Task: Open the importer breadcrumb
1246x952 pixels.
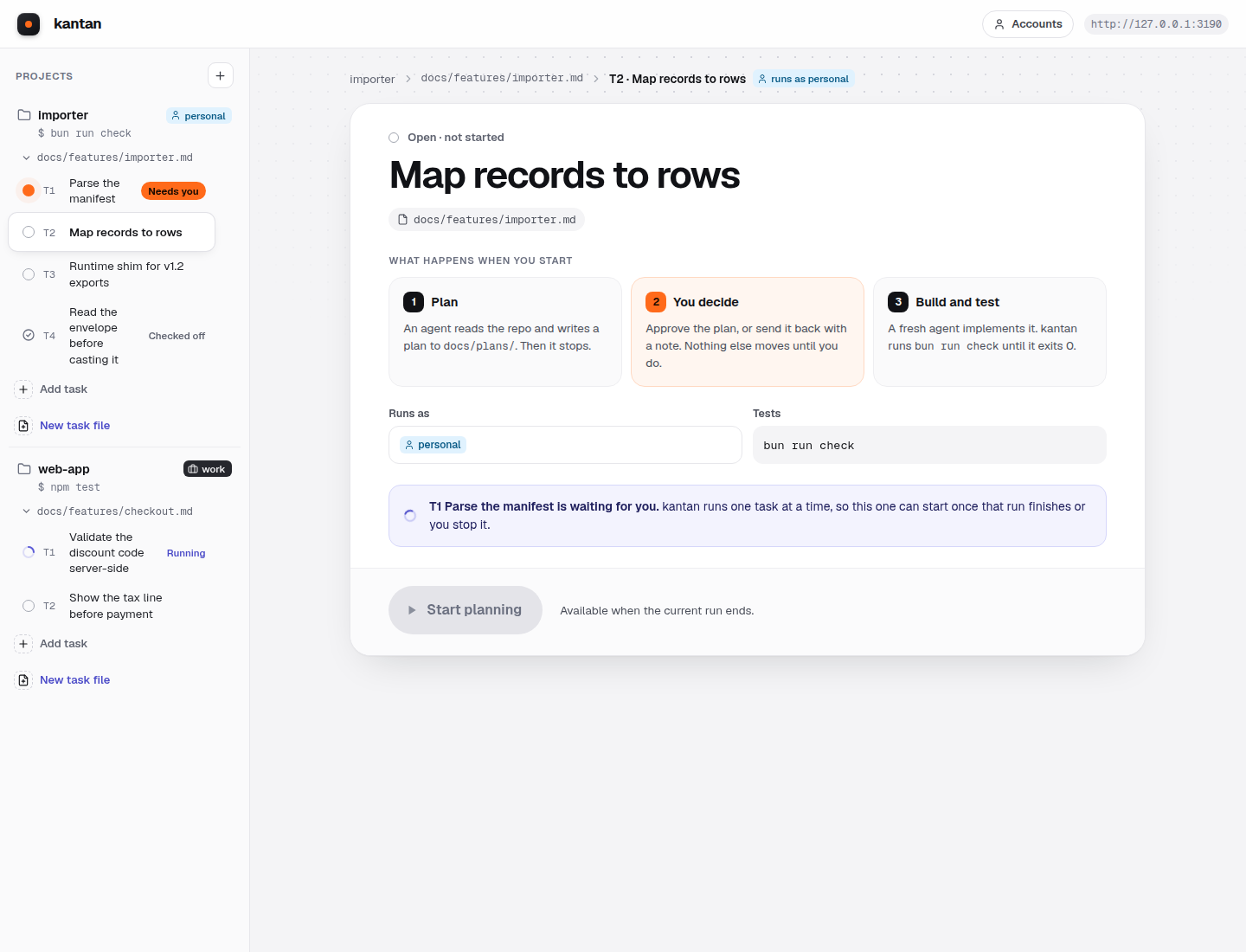Action: [x=372, y=79]
